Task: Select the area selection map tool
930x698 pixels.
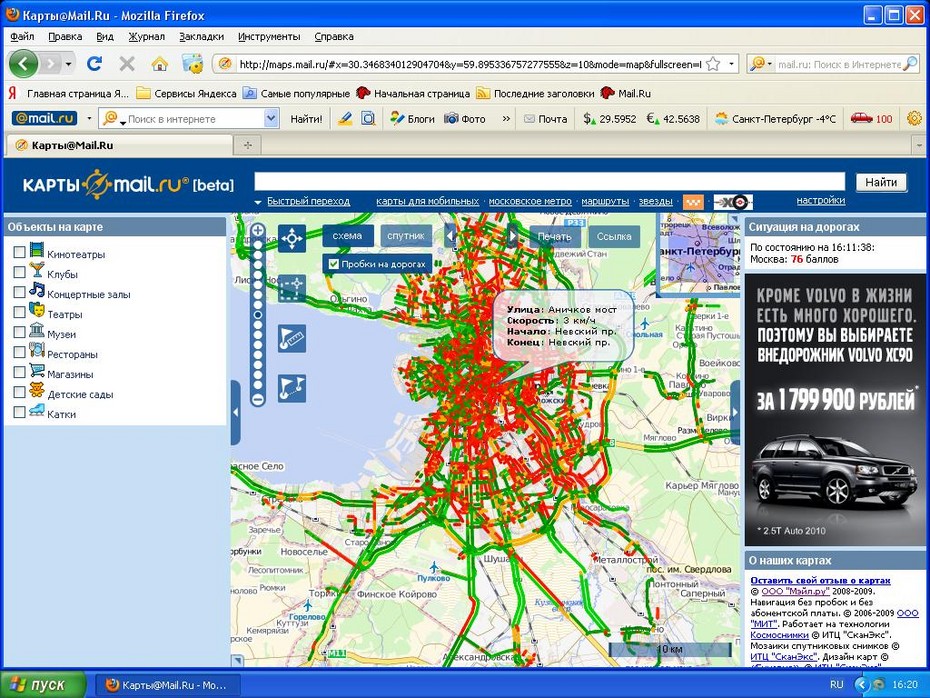Action: [292, 288]
